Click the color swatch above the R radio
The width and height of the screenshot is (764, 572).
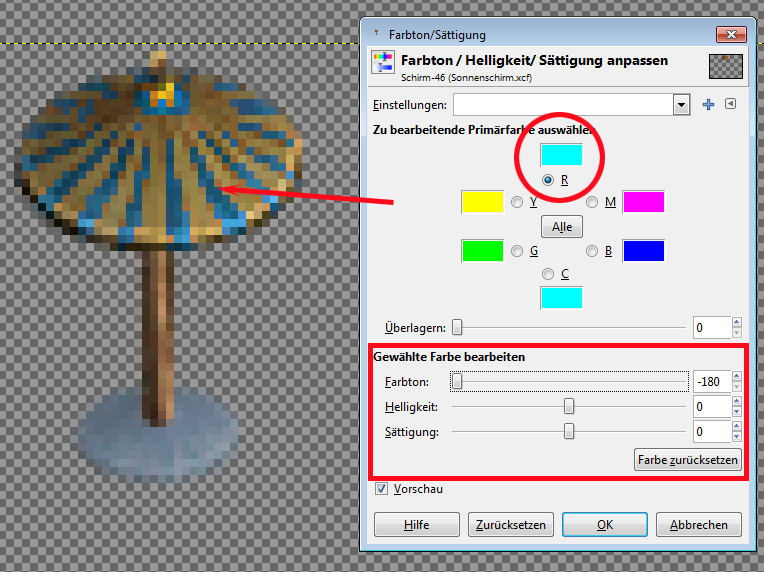[561, 155]
